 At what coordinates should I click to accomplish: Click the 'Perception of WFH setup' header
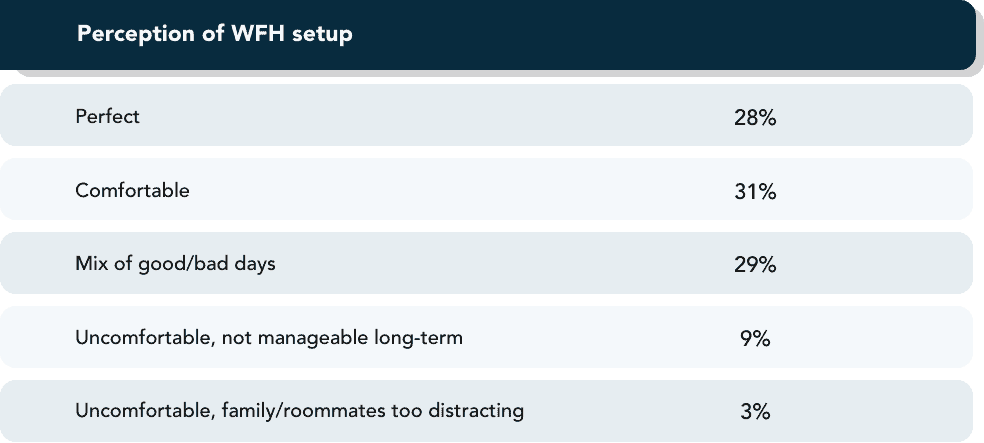click(215, 34)
